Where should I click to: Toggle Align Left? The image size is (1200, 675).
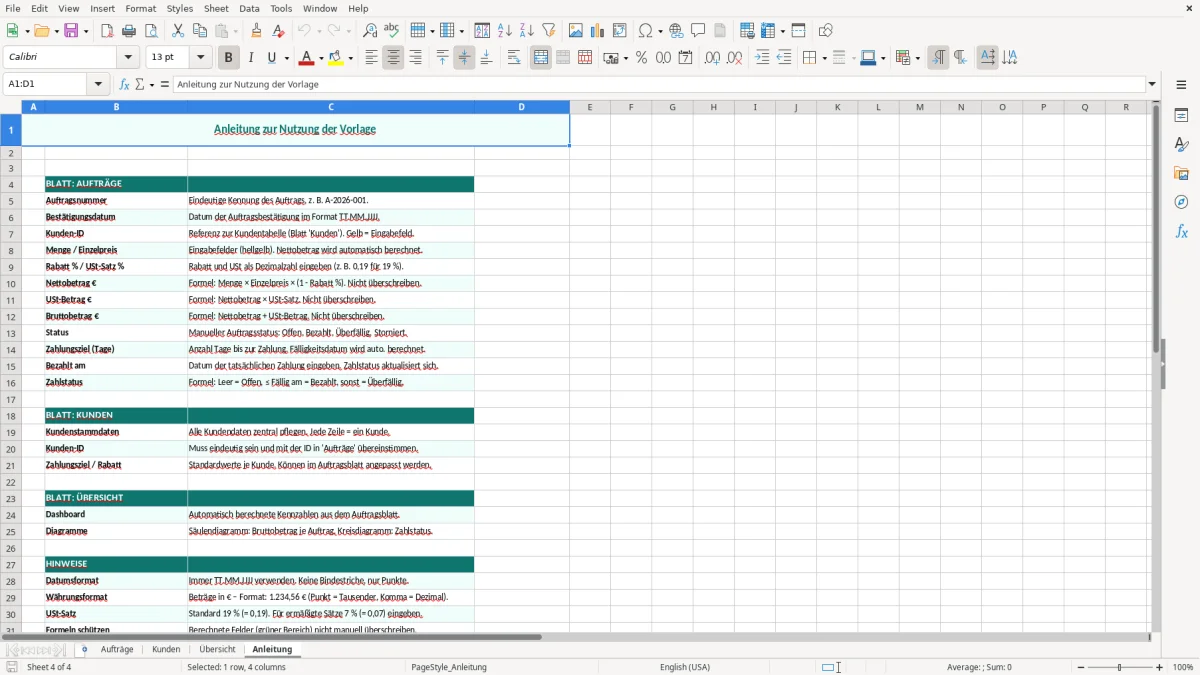[x=371, y=58]
